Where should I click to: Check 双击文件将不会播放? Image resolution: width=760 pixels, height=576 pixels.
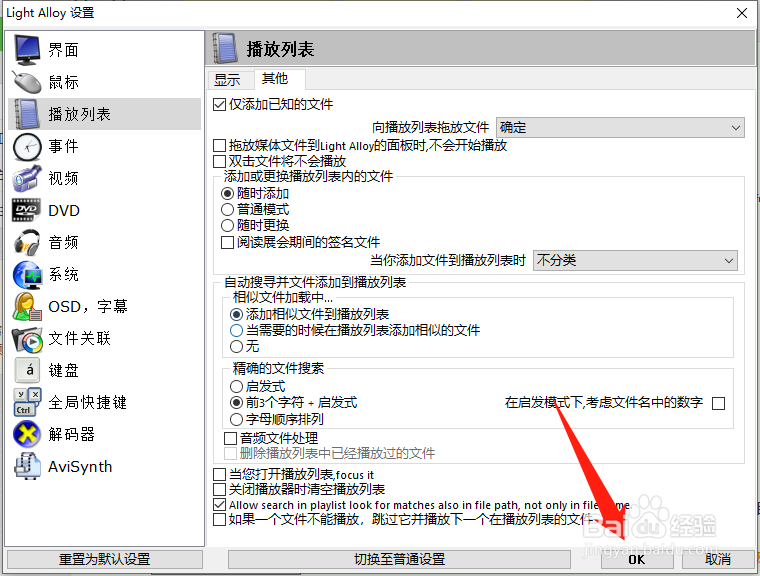click(220, 161)
